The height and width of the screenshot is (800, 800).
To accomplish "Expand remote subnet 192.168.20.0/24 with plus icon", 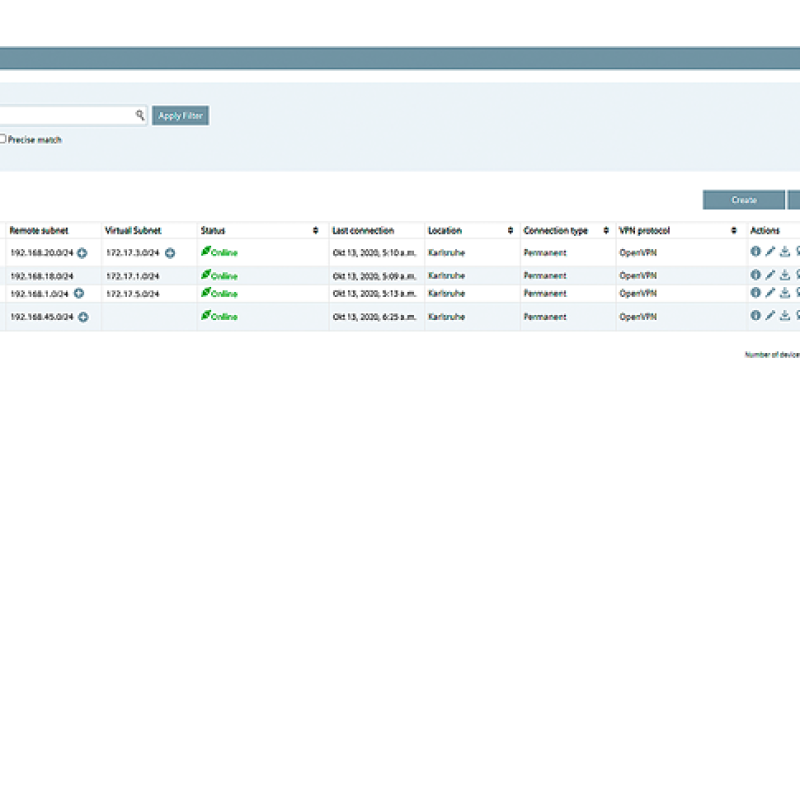I will coord(82,253).
